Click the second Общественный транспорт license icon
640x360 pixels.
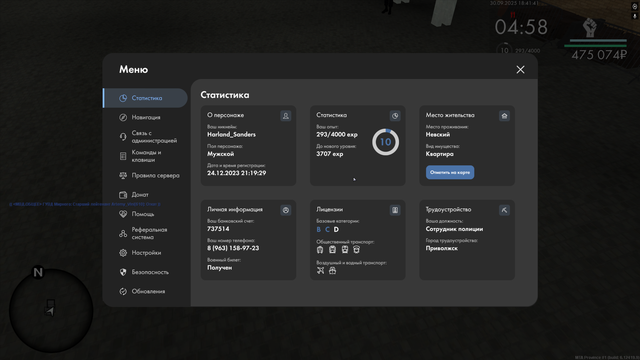click(x=332, y=249)
